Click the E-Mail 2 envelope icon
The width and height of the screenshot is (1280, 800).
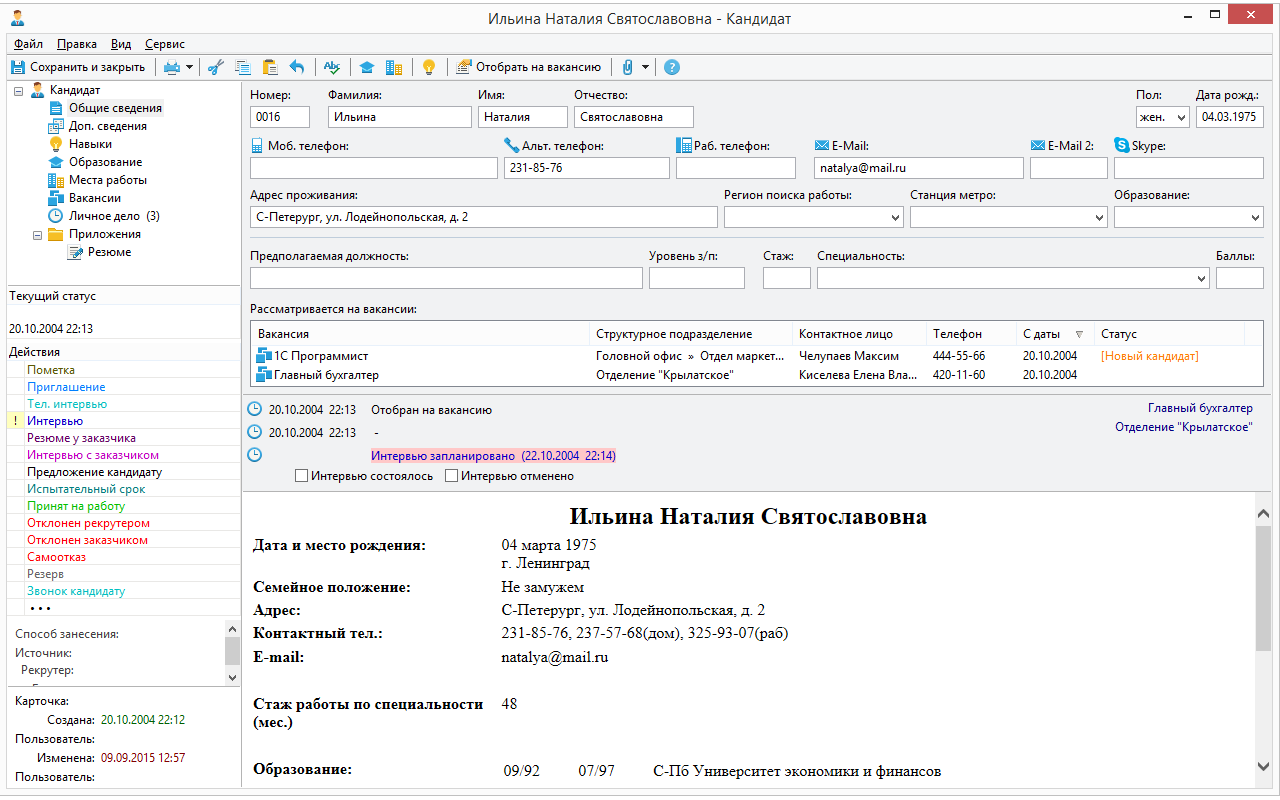(x=1037, y=145)
